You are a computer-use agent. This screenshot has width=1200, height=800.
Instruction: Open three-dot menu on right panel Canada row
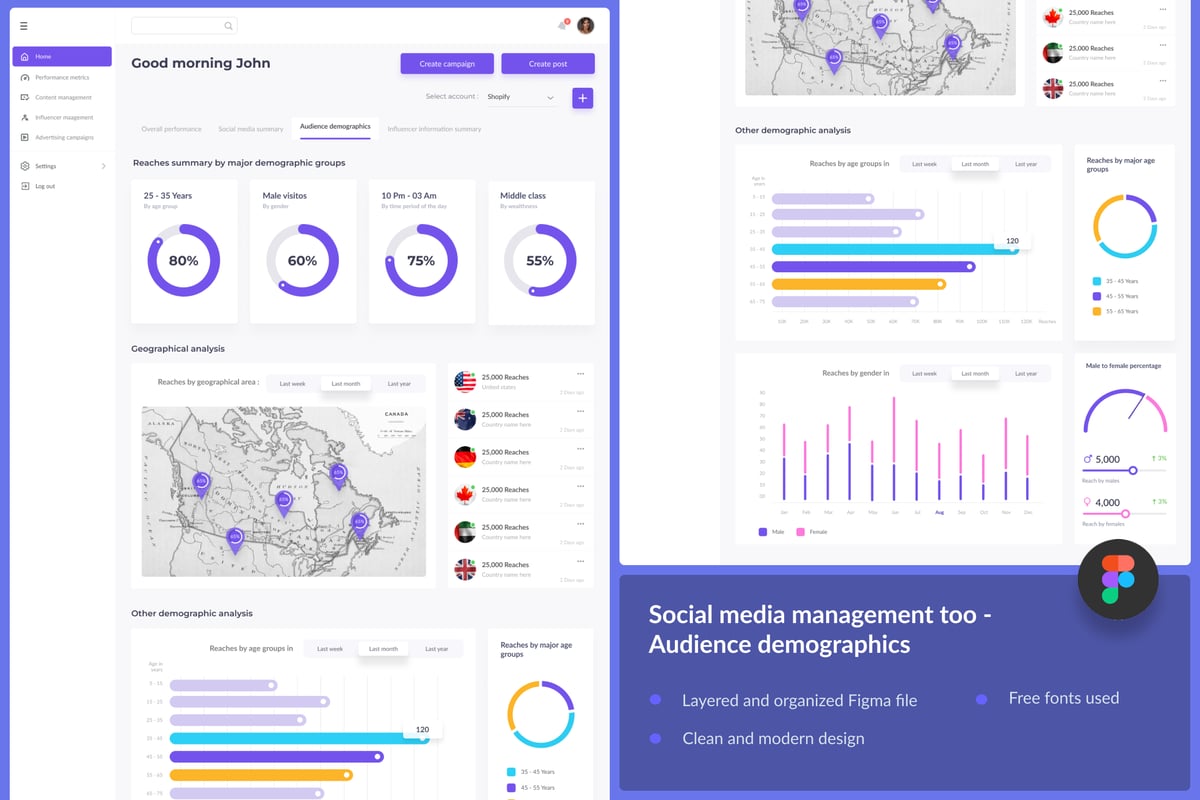pos(1162,9)
